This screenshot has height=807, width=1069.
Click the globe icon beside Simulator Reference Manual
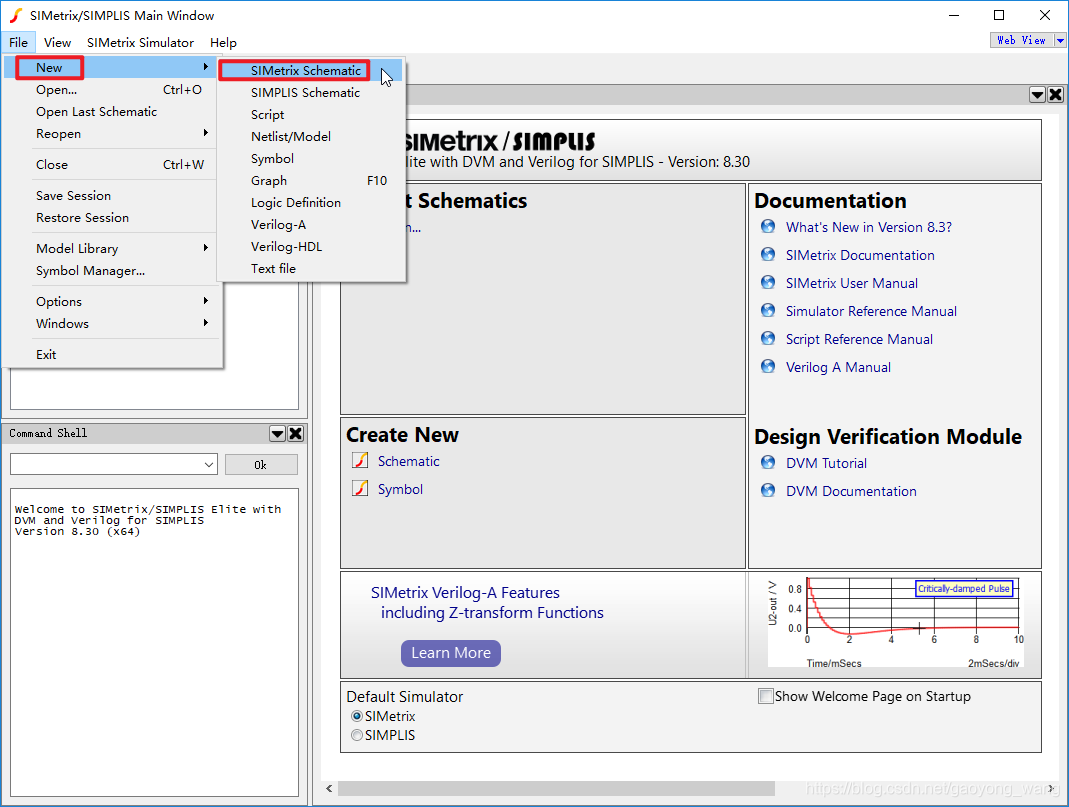[x=768, y=310]
